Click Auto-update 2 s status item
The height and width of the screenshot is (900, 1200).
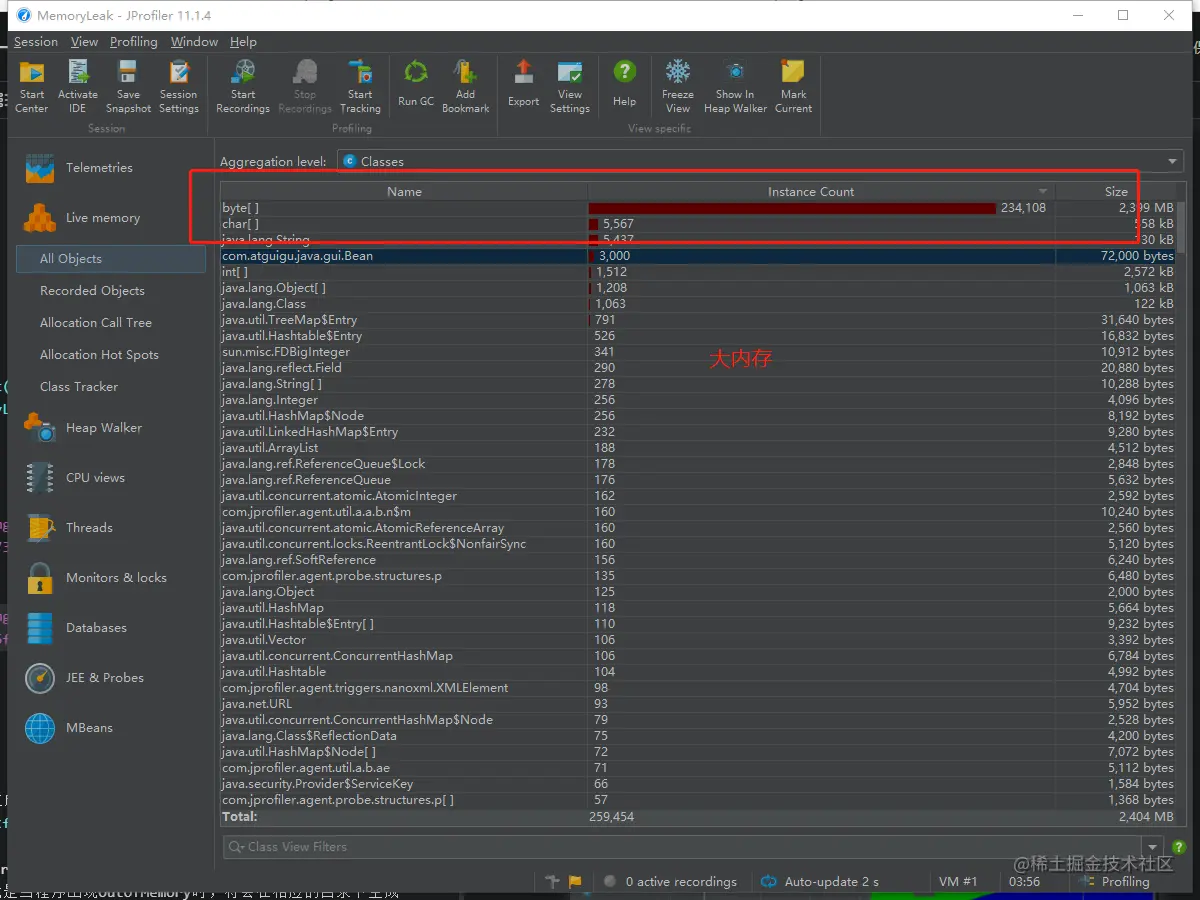click(x=820, y=882)
